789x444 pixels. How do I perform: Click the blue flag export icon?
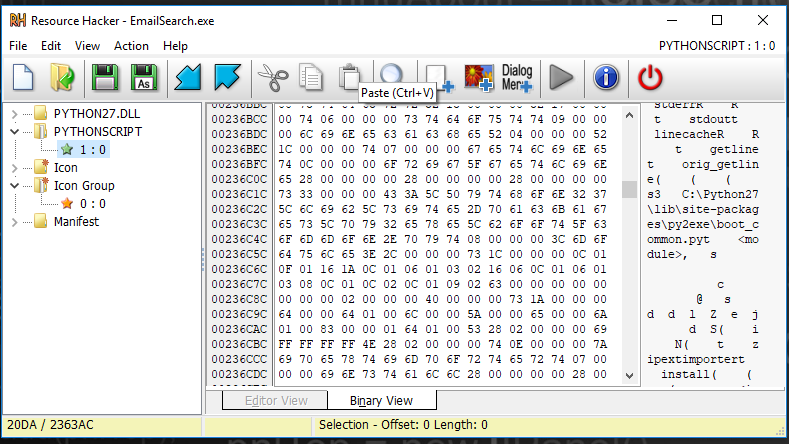click(x=227, y=78)
